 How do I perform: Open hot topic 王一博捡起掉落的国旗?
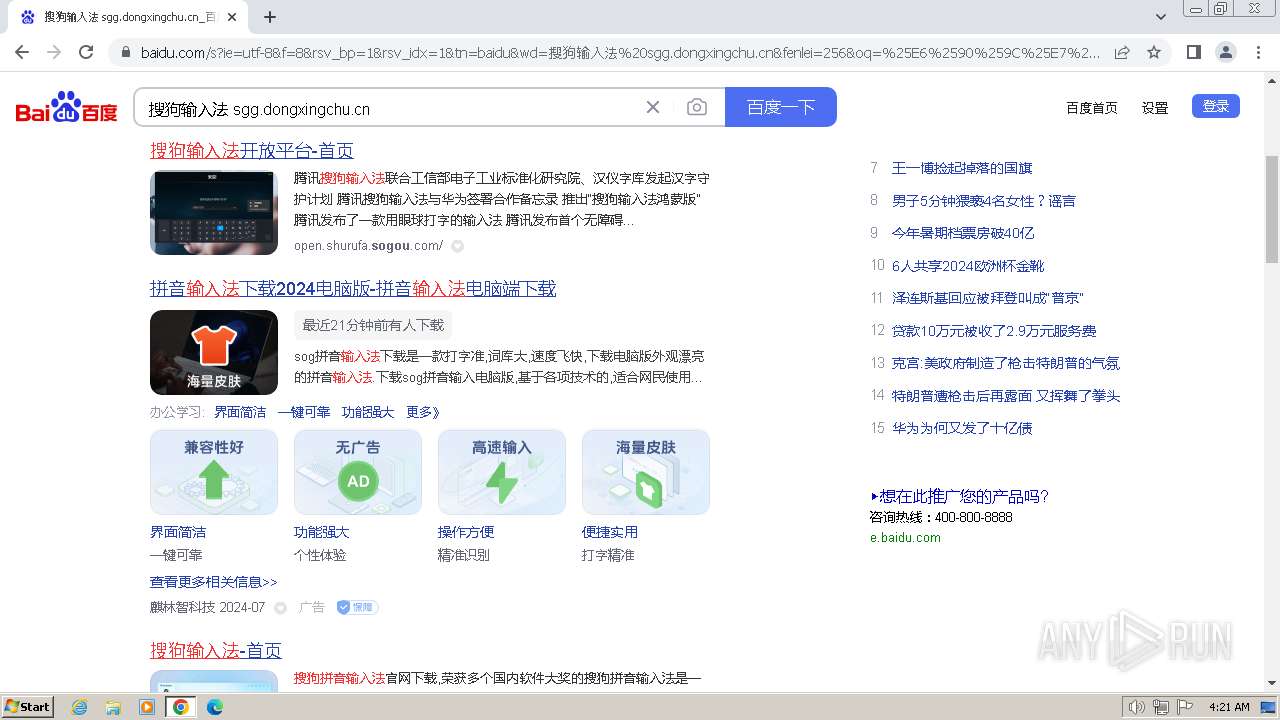click(962, 168)
